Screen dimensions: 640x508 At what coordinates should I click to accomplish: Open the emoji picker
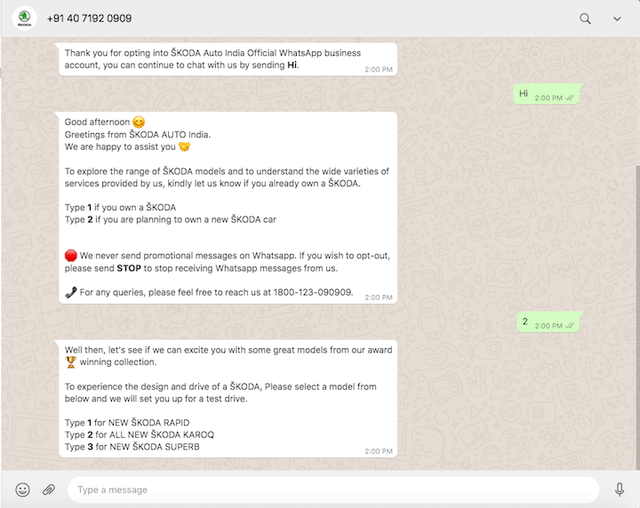click(23, 489)
